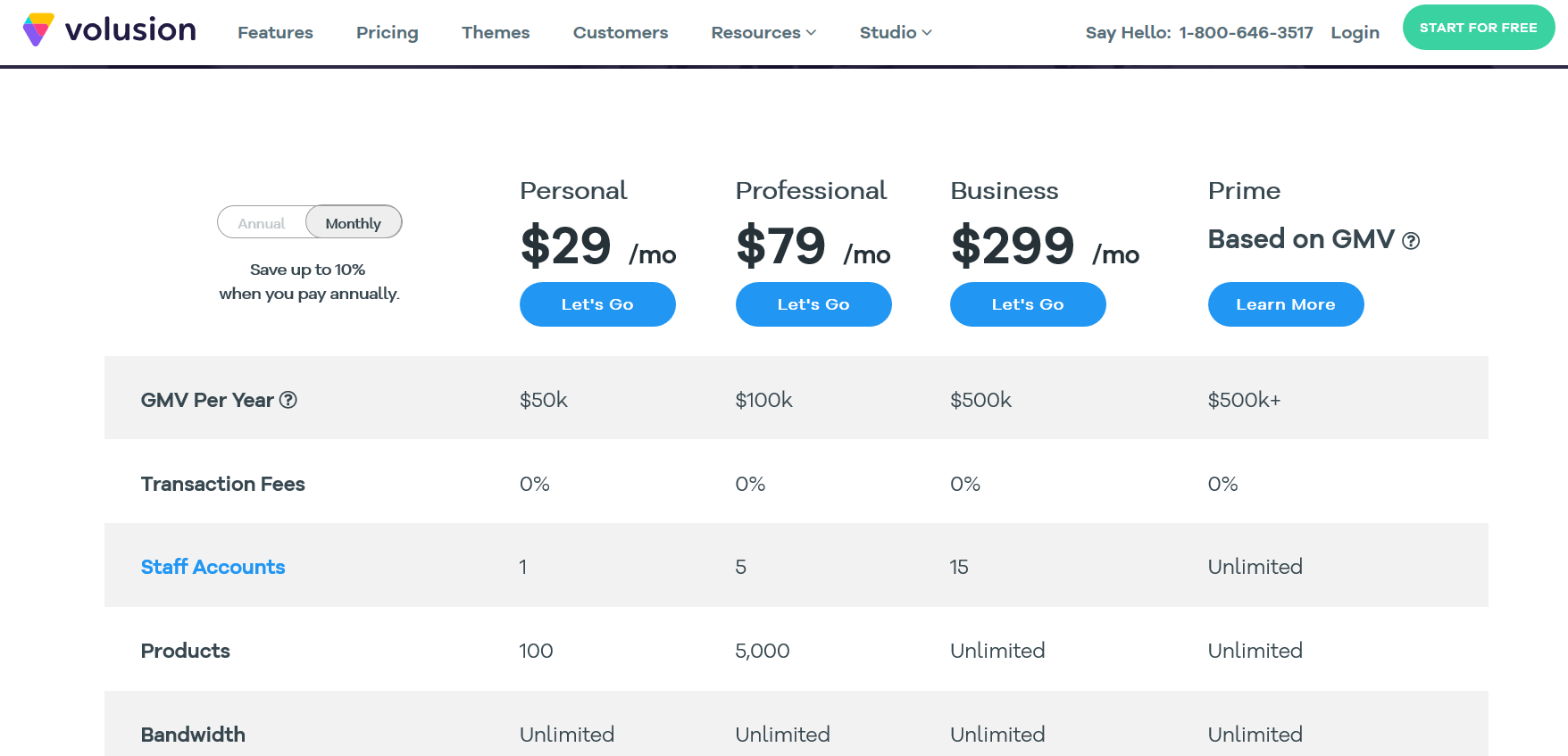Click the 15 staff accounts value
Image resolution: width=1568 pixels, height=756 pixels.
pos(959,567)
